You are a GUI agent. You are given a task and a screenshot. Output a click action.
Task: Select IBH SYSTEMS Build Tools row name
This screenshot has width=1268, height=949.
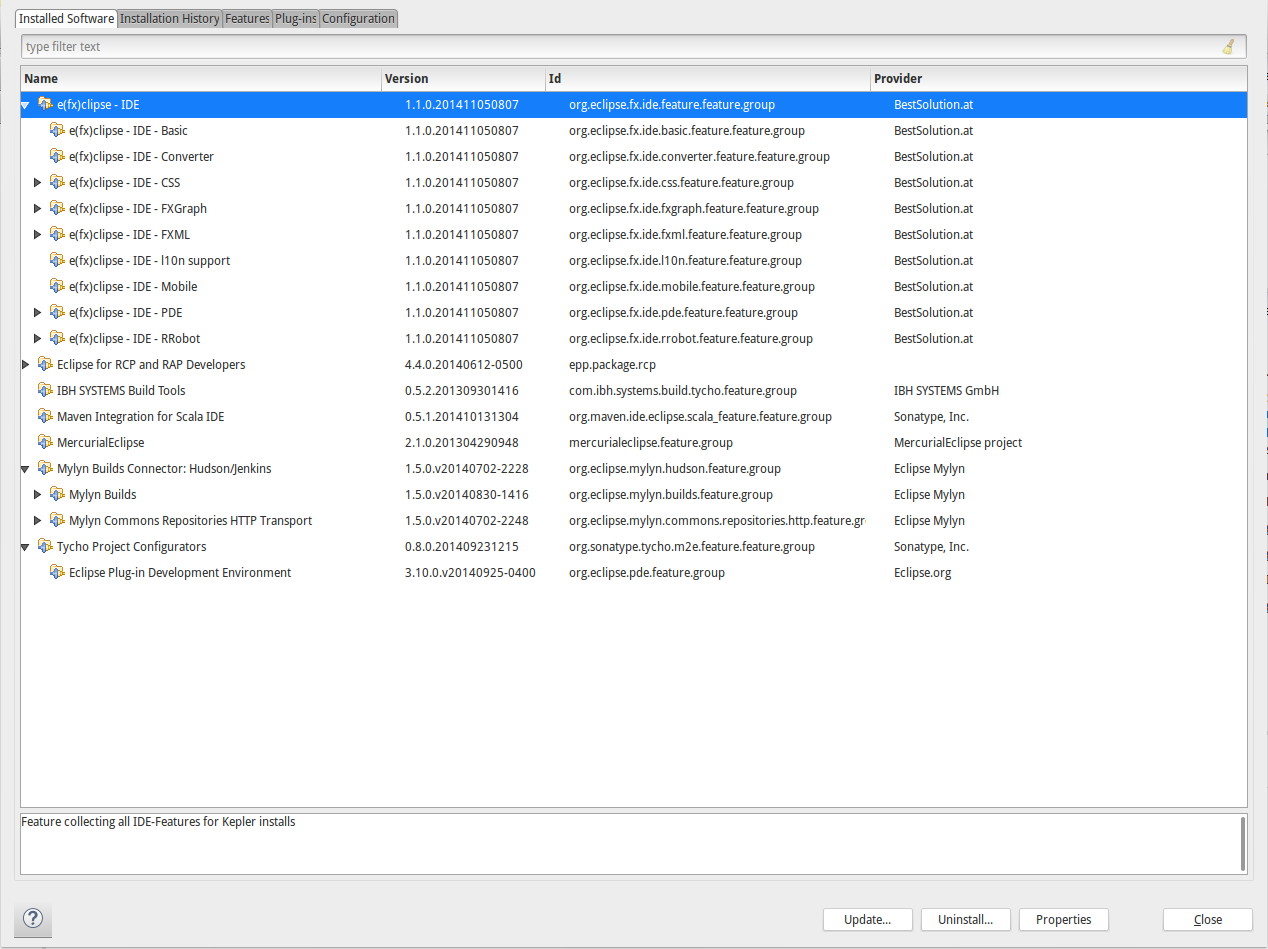[x=121, y=390]
